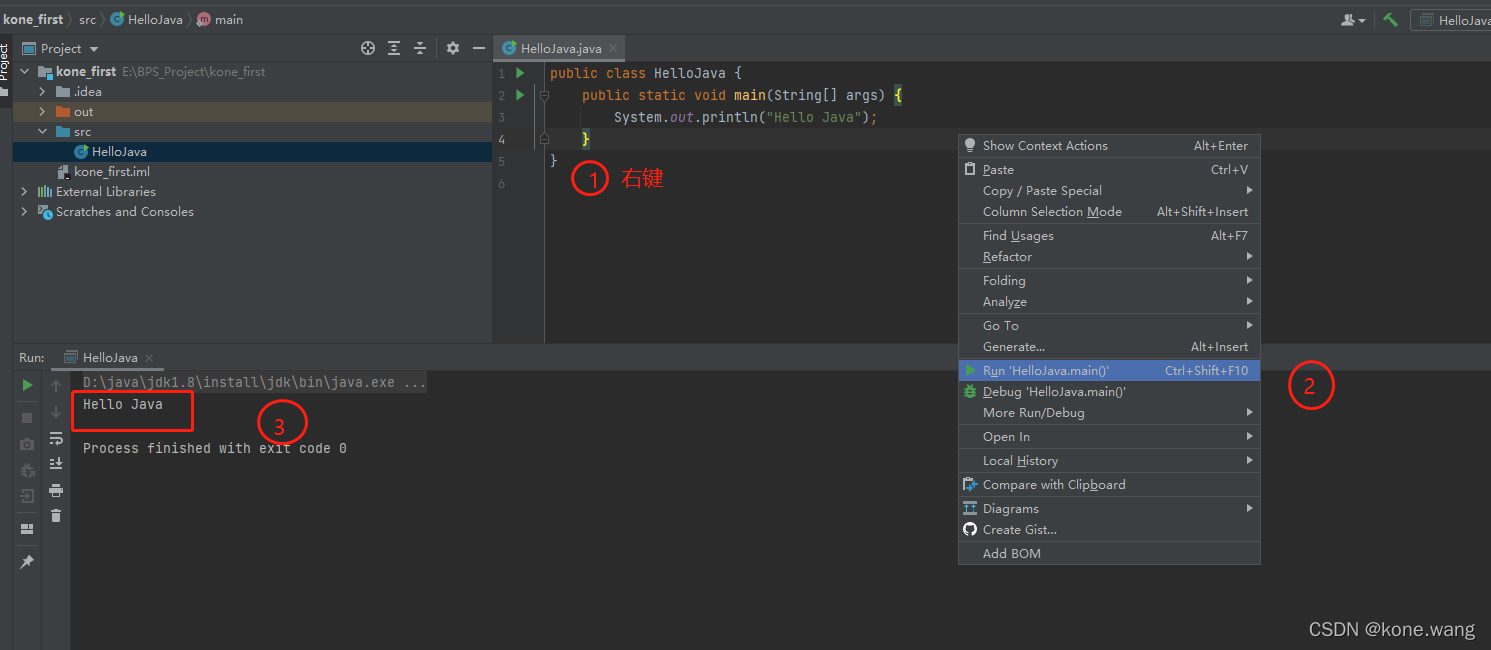Choose Generate... in context menu
The height and width of the screenshot is (650, 1491).
point(1109,347)
